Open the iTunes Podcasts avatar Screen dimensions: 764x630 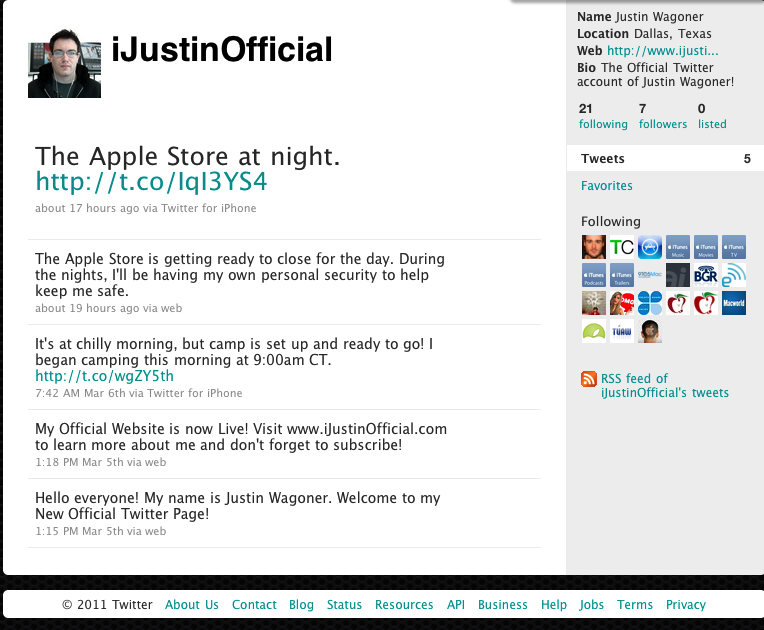[593, 275]
